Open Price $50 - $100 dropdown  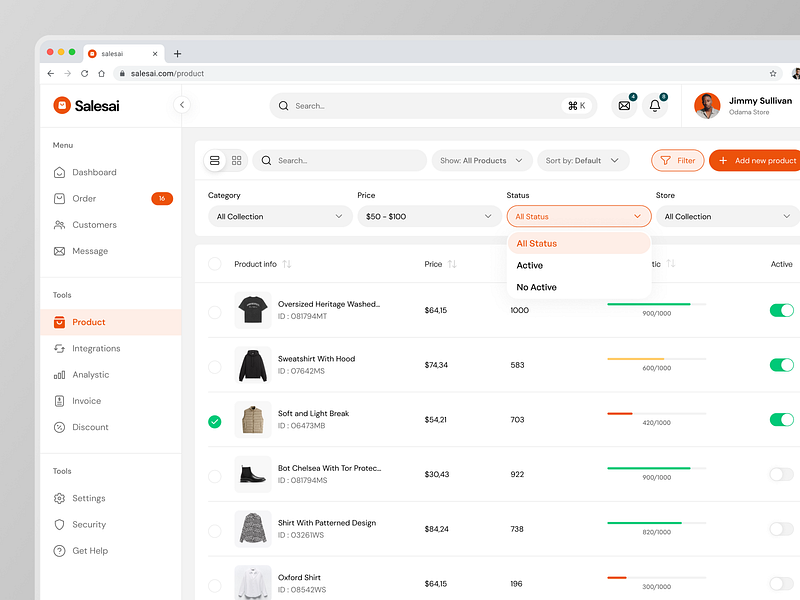point(430,216)
